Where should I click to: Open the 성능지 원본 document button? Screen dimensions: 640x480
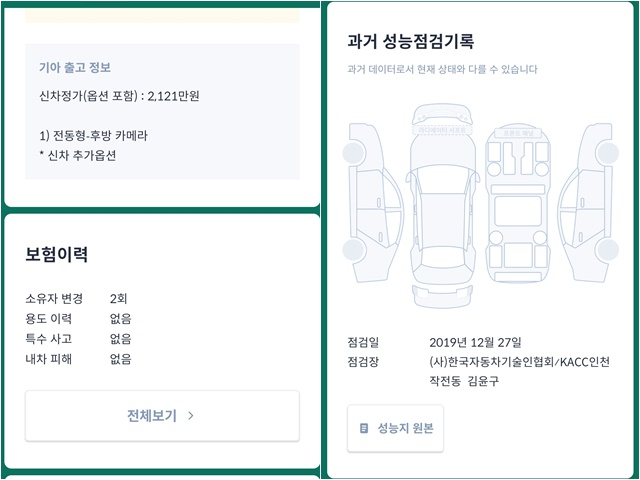[395, 428]
